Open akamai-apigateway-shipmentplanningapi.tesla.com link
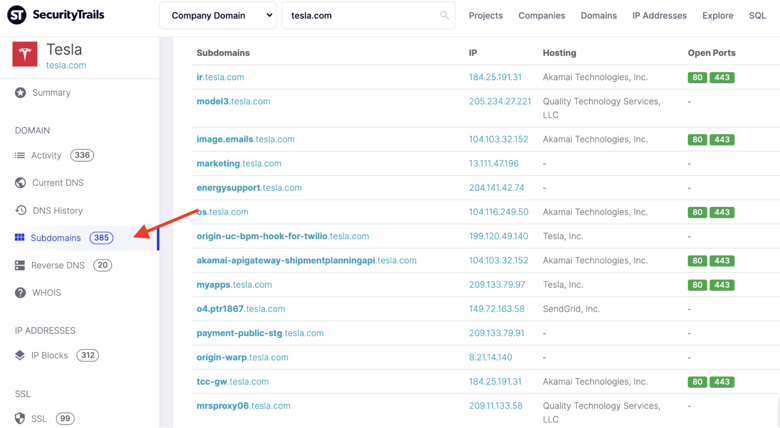This screenshot has height=428, width=780. point(306,260)
